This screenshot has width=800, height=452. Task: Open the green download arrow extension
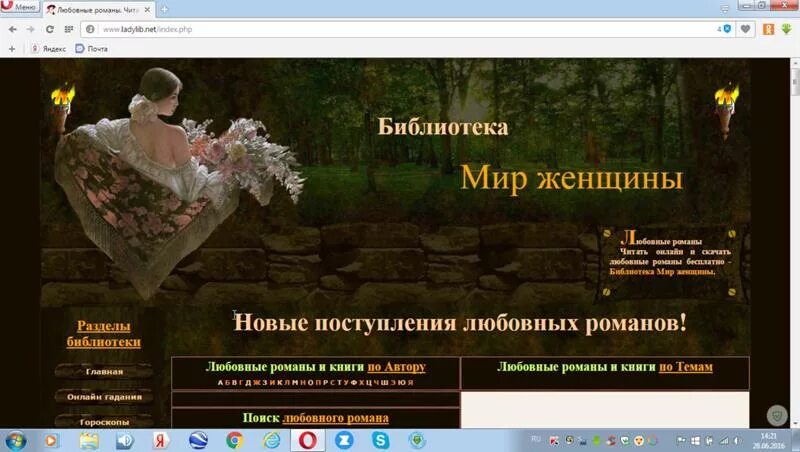786,29
